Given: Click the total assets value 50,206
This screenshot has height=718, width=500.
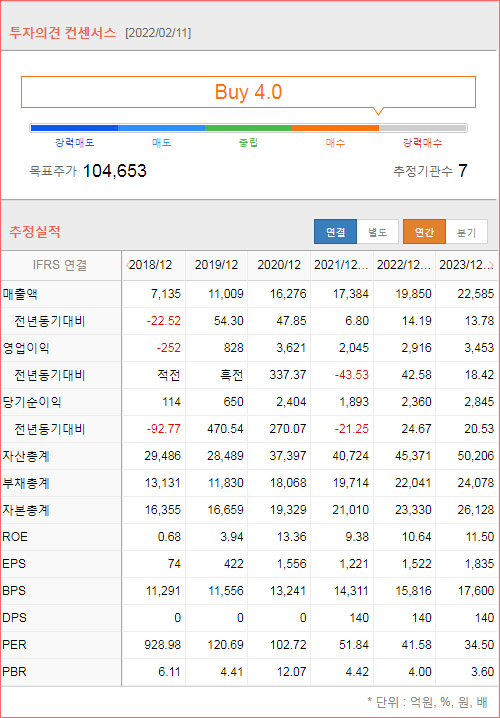Looking at the screenshot, I should coord(476,456).
